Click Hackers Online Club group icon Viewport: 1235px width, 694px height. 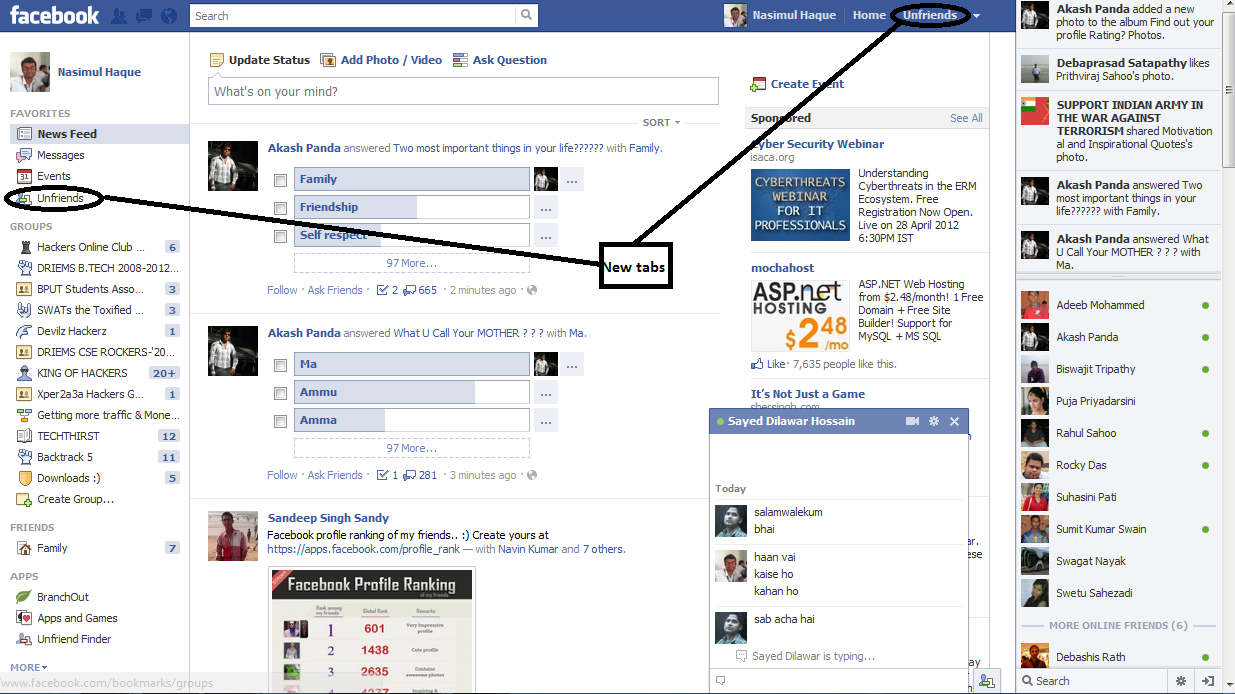(24, 247)
